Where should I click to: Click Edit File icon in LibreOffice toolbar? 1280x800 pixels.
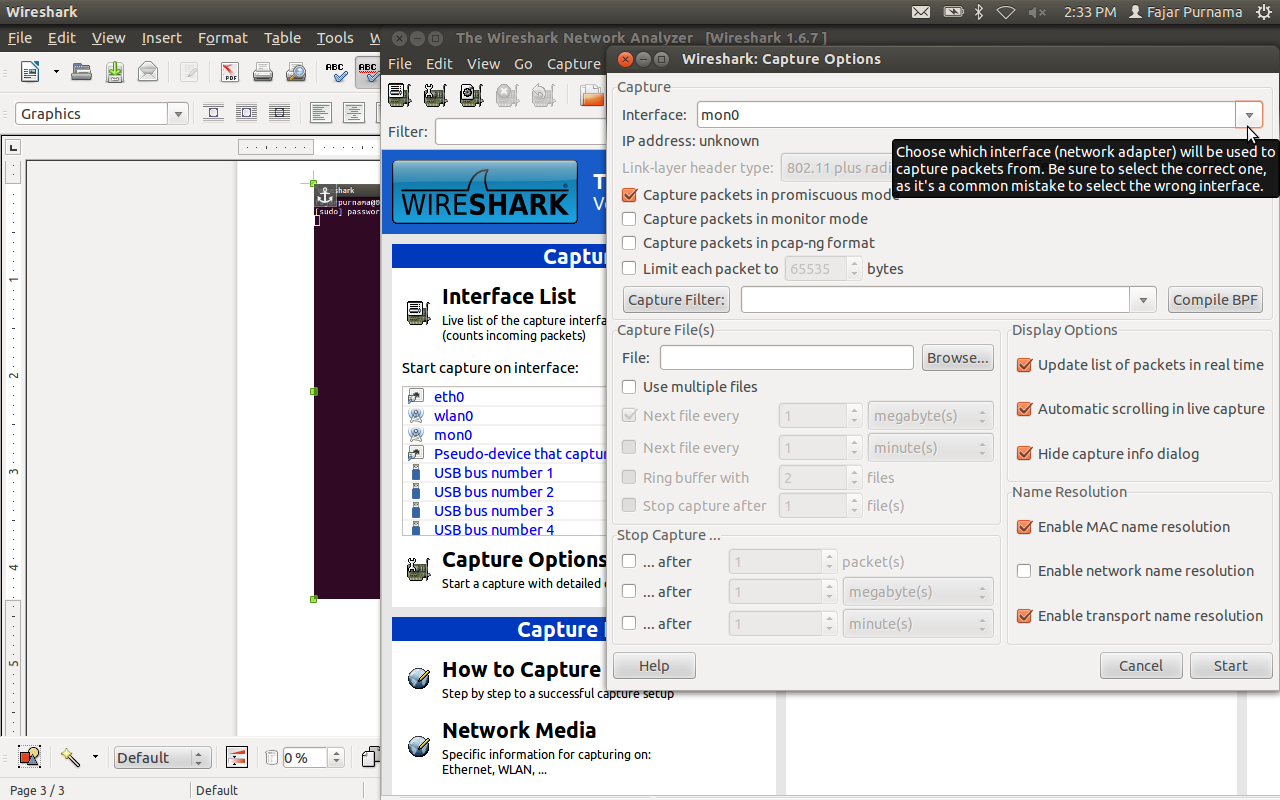[x=189, y=72]
